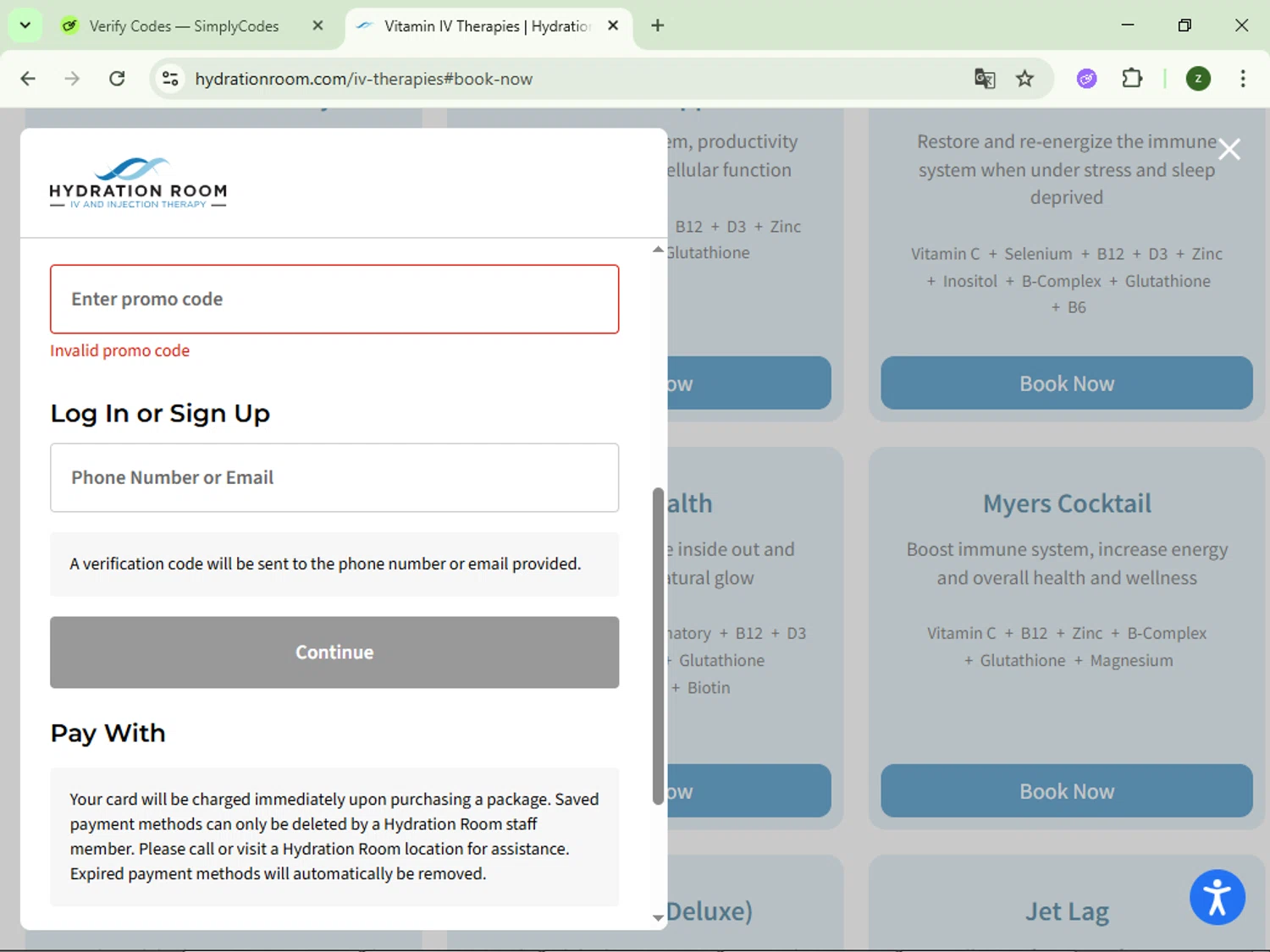
Task: Click the Myers Cocktail heading
Action: (1067, 504)
